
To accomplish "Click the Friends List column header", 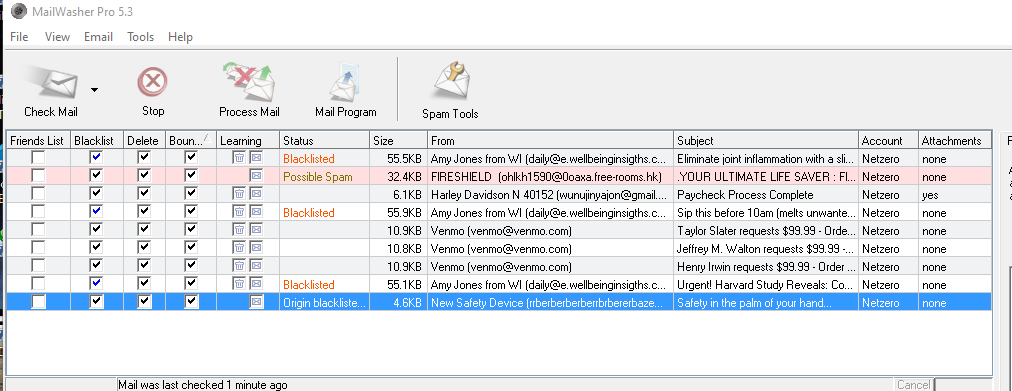I will coord(38,141).
